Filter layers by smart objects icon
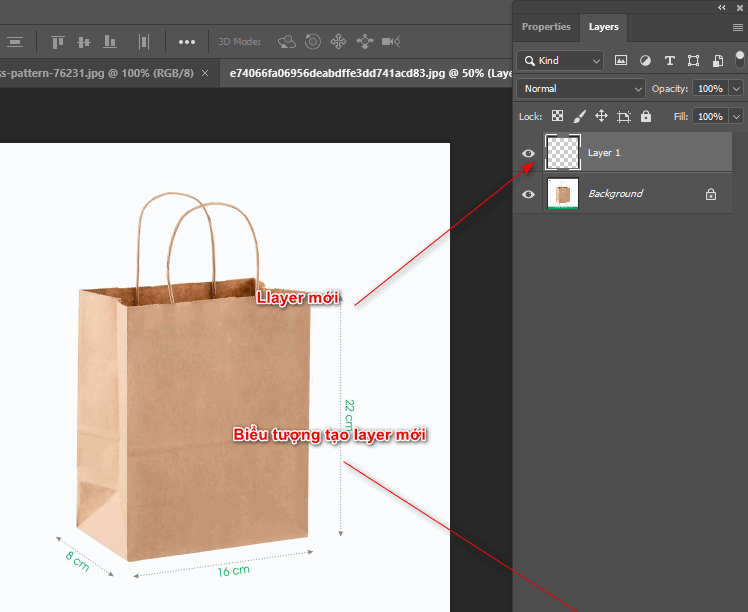This screenshot has width=748, height=612. click(717, 60)
